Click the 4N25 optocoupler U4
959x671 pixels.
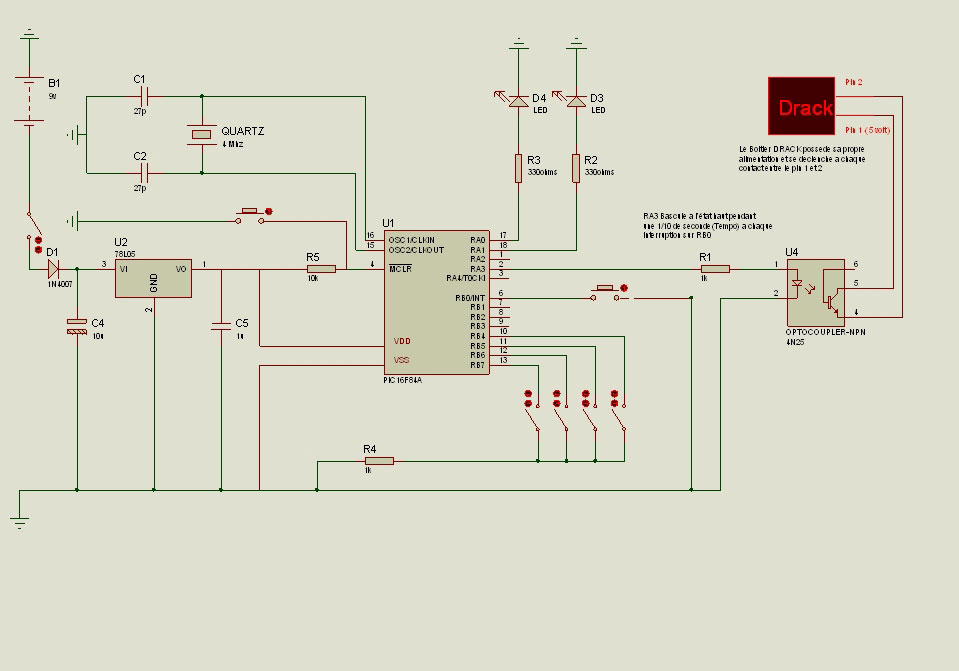(x=815, y=292)
